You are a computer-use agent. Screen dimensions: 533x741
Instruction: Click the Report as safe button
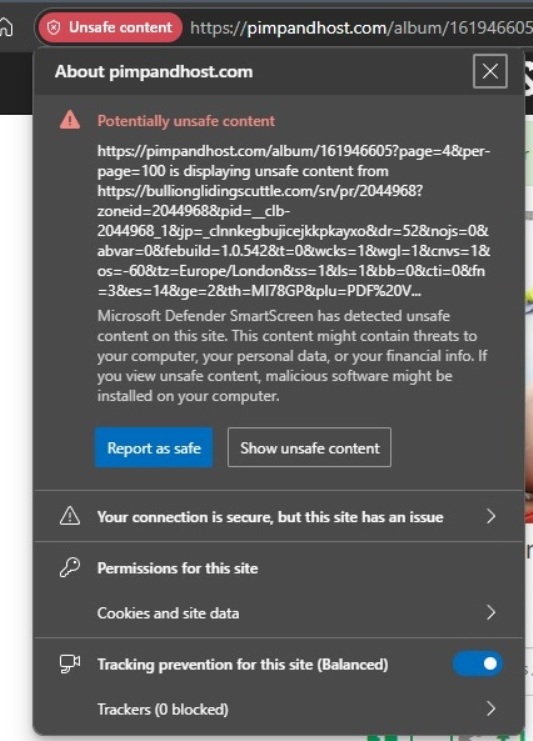(154, 448)
